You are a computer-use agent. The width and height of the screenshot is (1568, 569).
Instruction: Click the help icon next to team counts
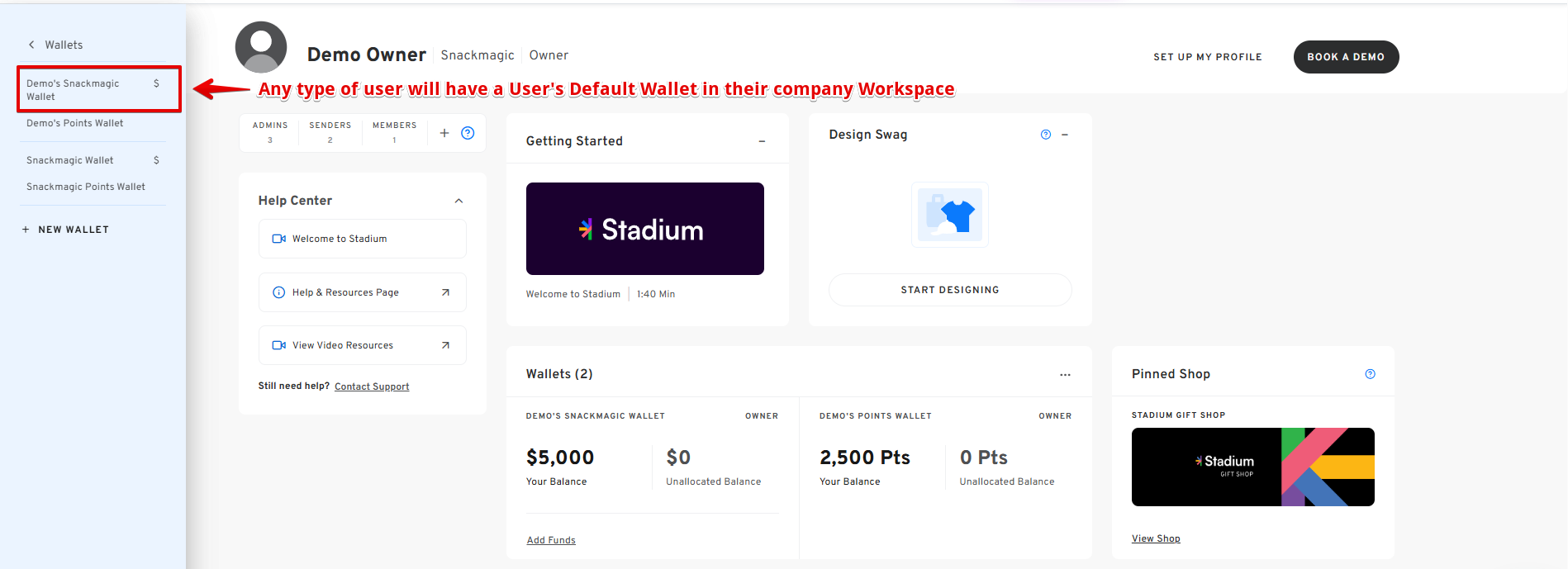[468, 133]
